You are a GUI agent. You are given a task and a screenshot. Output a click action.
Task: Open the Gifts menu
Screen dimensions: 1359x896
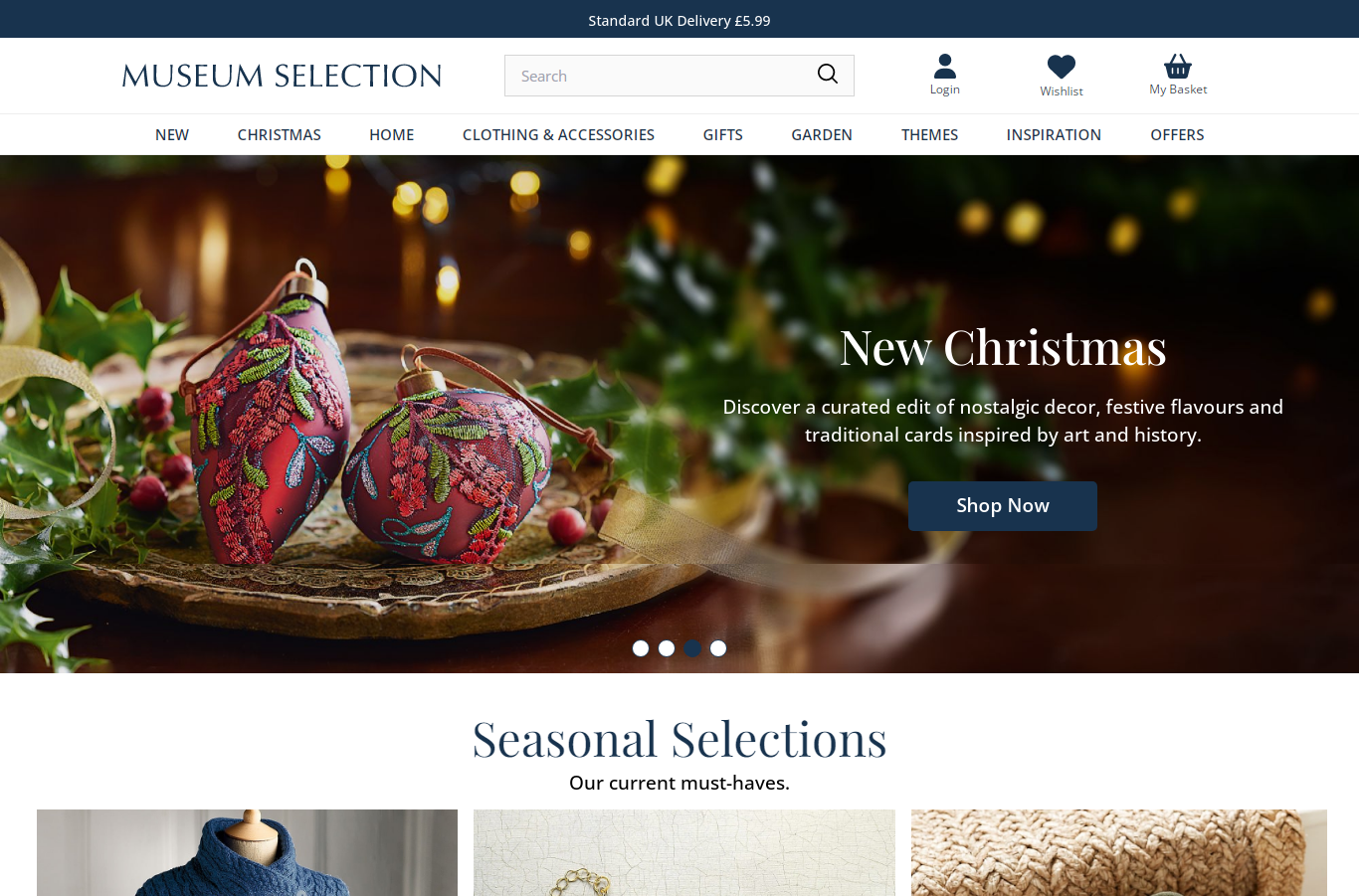click(x=723, y=135)
